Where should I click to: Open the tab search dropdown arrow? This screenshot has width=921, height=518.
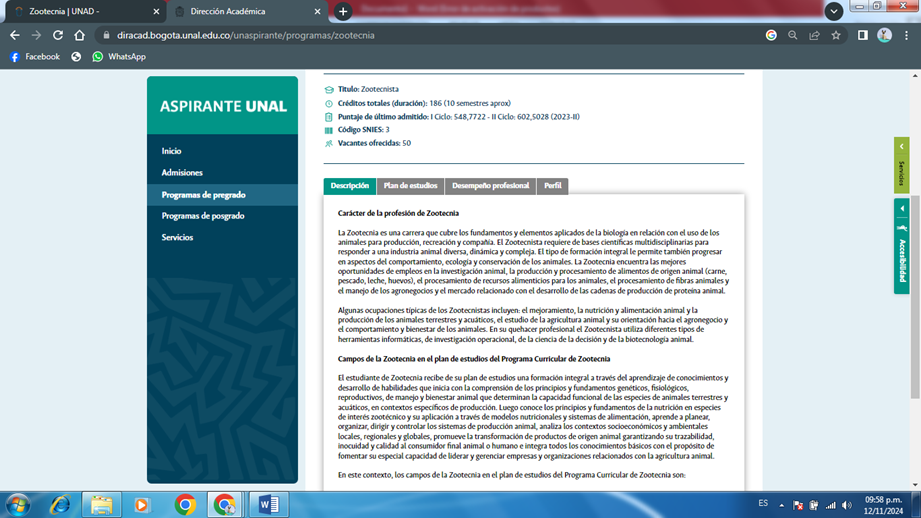[833, 11]
